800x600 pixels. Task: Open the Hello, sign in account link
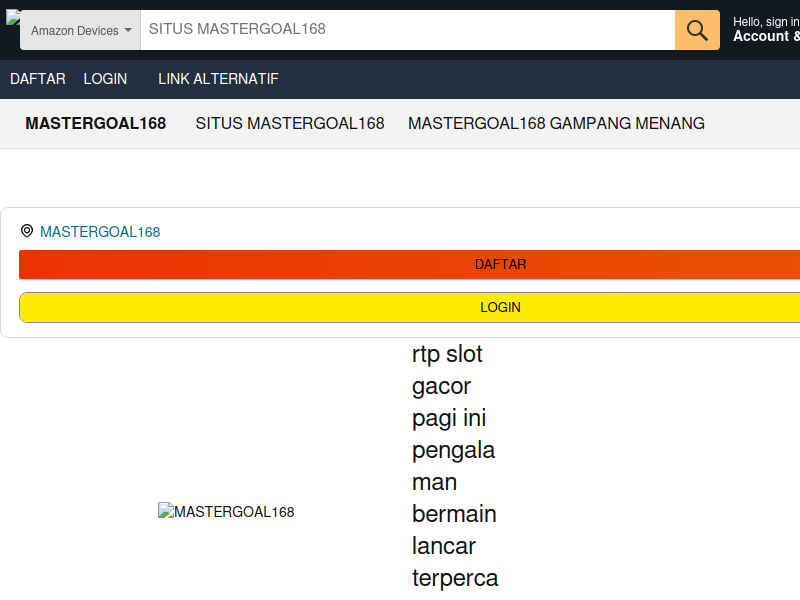766,30
